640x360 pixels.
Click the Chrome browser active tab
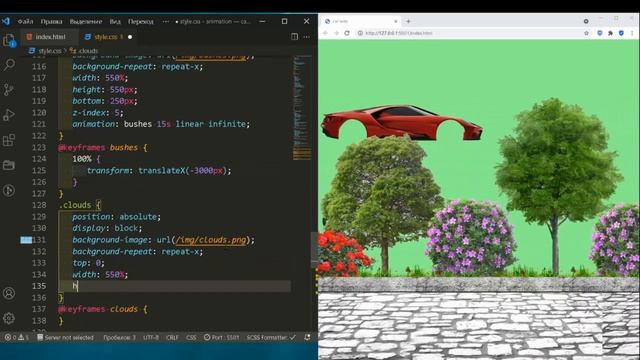(x=360, y=21)
